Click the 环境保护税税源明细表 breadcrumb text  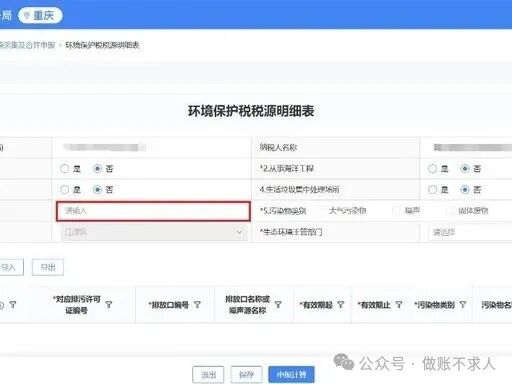tap(102, 45)
